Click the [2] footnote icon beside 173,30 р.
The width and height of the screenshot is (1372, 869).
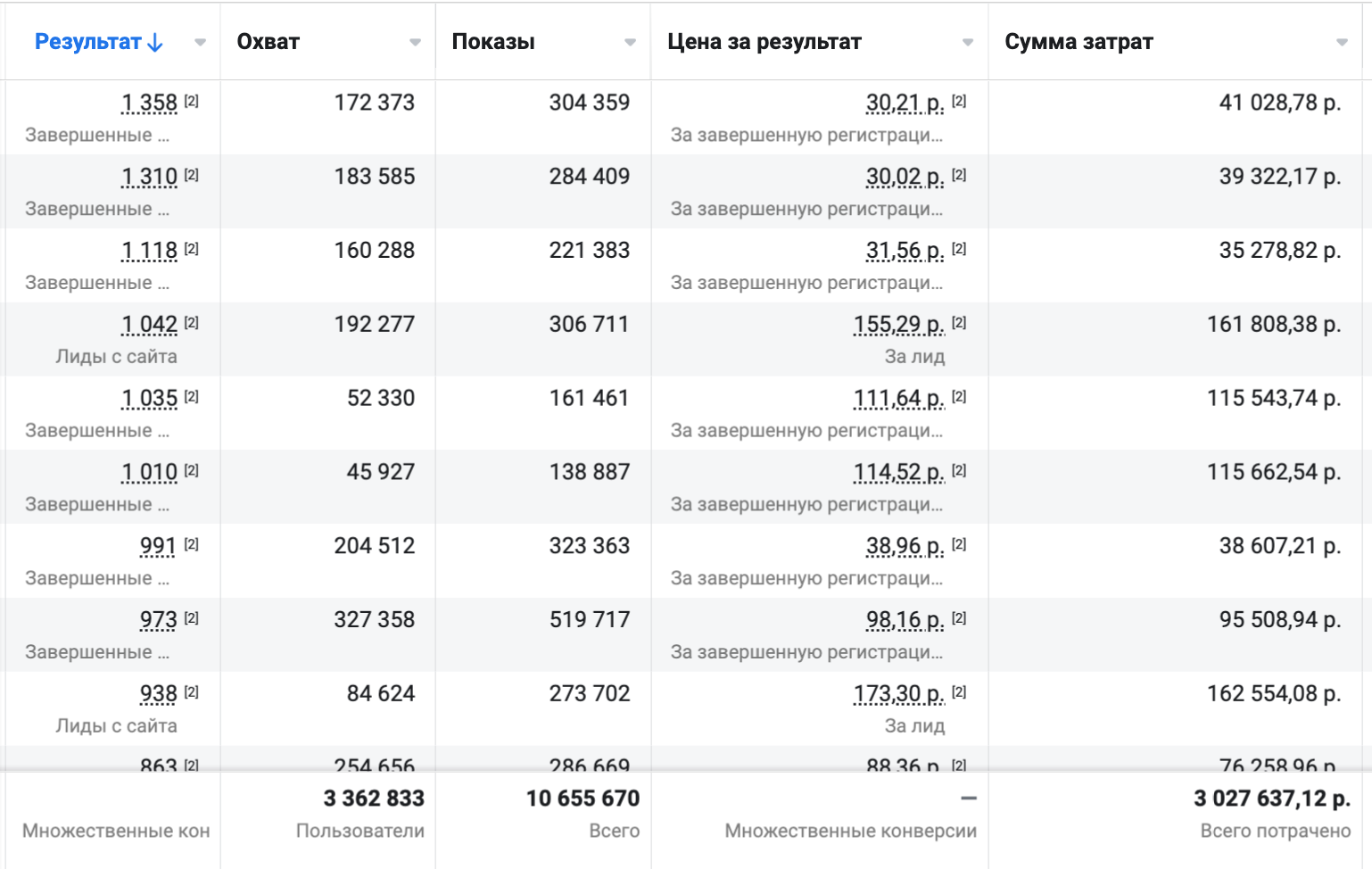[x=959, y=691]
